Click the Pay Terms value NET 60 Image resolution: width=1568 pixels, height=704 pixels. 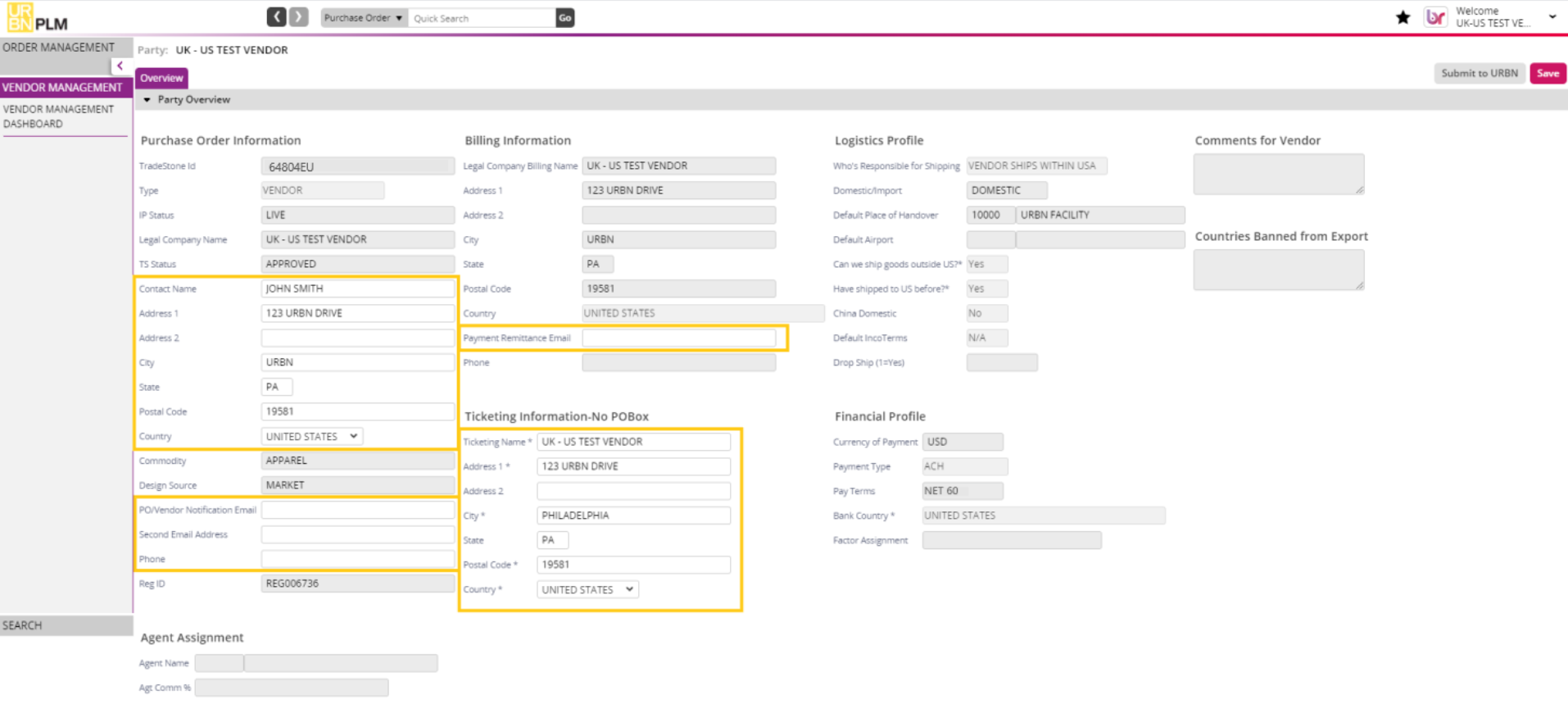point(963,491)
